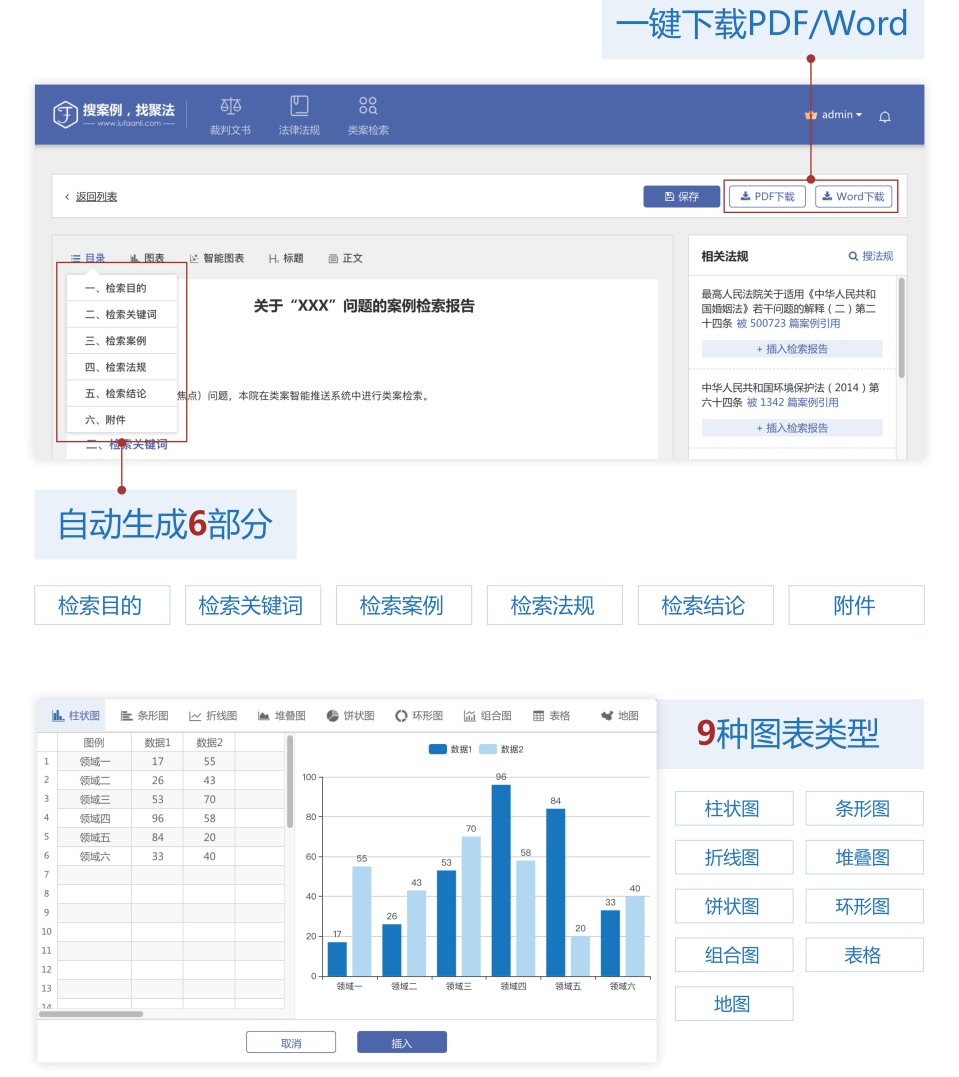This screenshot has height=1077, width=959.
Task: Click the 图表 toolbar item
Action: click(147, 258)
